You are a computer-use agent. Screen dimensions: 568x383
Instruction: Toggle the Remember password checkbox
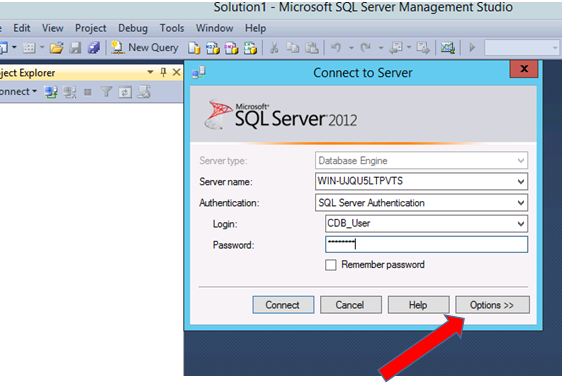(330, 265)
